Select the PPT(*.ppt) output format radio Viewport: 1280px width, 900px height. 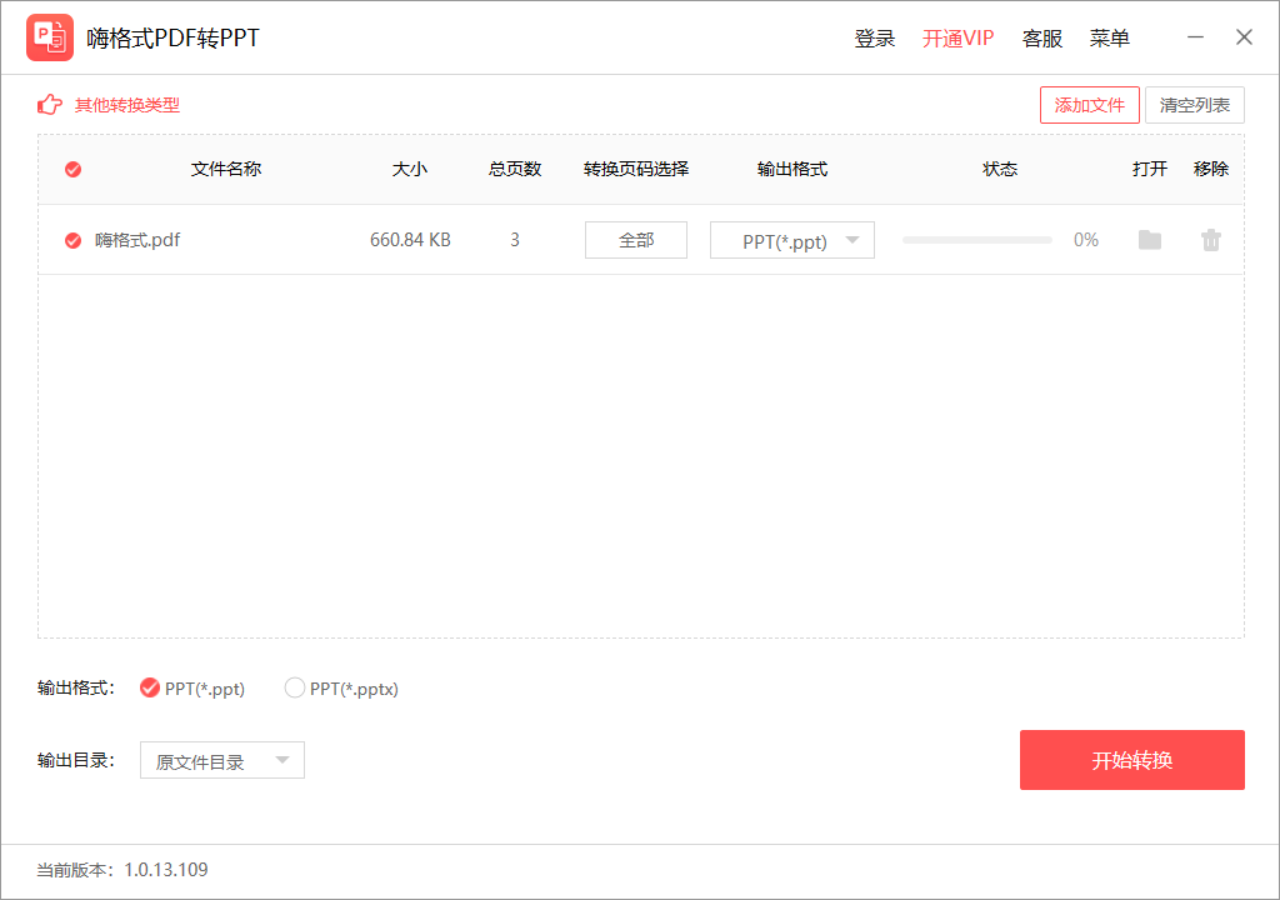click(x=150, y=688)
